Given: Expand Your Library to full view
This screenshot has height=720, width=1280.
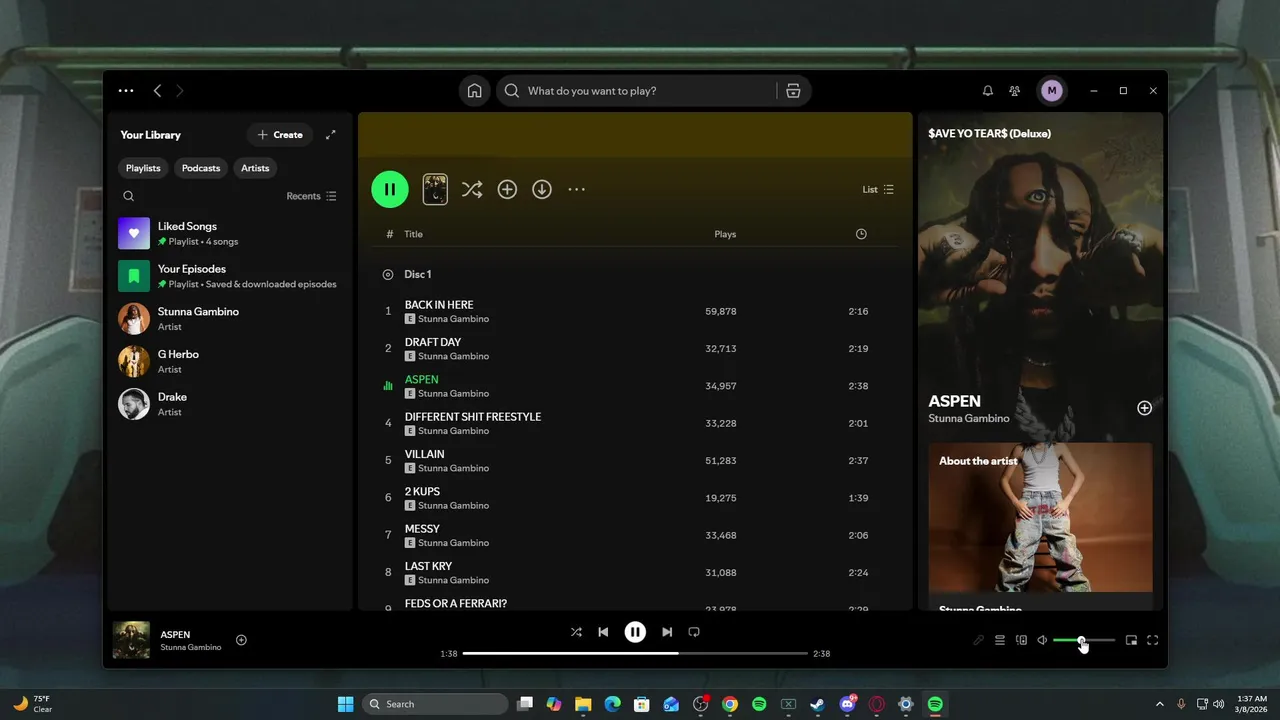Looking at the screenshot, I should [x=331, y=135].
